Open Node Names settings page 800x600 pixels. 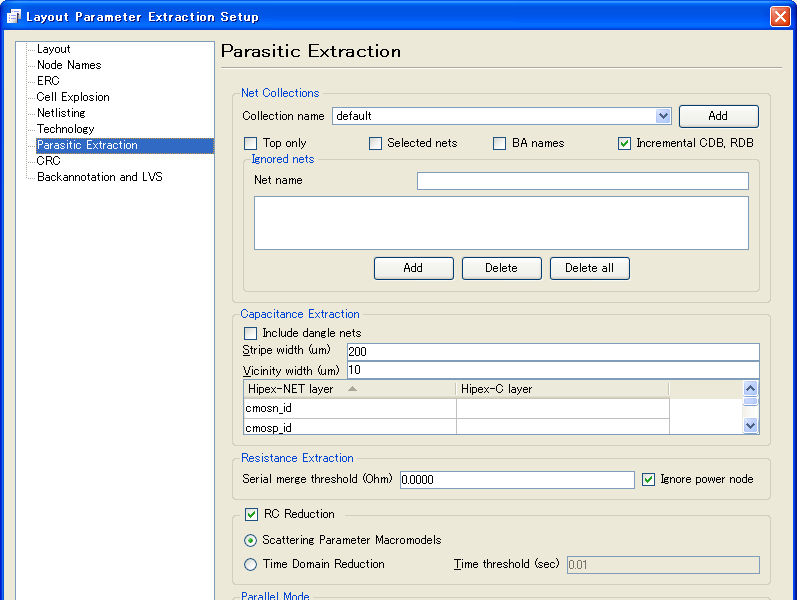coord(68,65)
